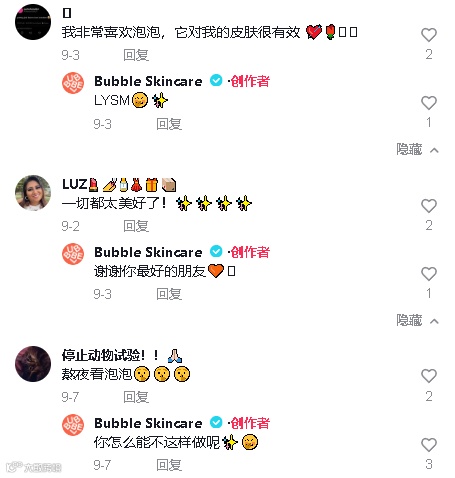The width and height of the screenshot is (455, 478).
Task: Open LUZ's profile photo
Action: click(33, 193)
